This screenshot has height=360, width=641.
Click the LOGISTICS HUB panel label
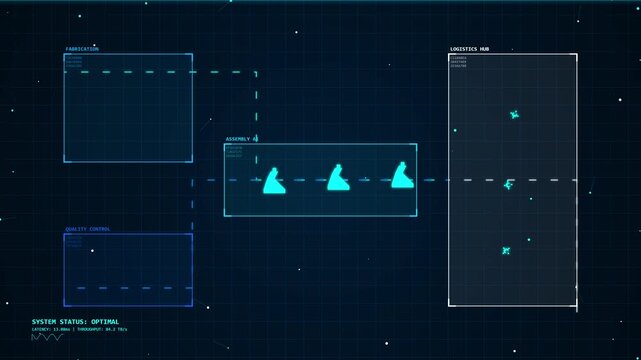click(469, 49)
